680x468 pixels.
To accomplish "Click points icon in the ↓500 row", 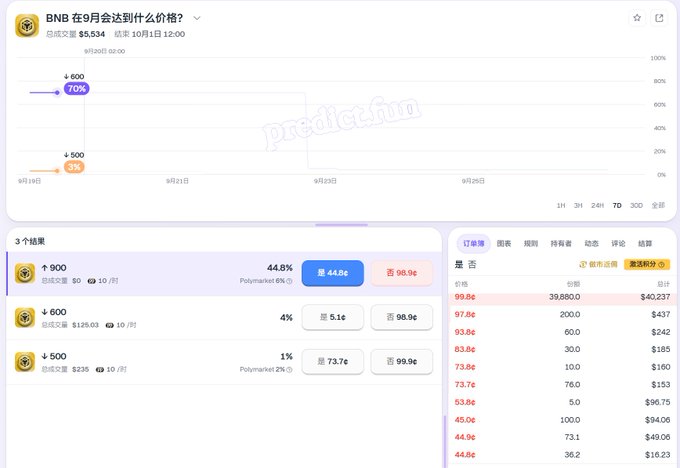I will pyautogui.click(x=99, y=370).
